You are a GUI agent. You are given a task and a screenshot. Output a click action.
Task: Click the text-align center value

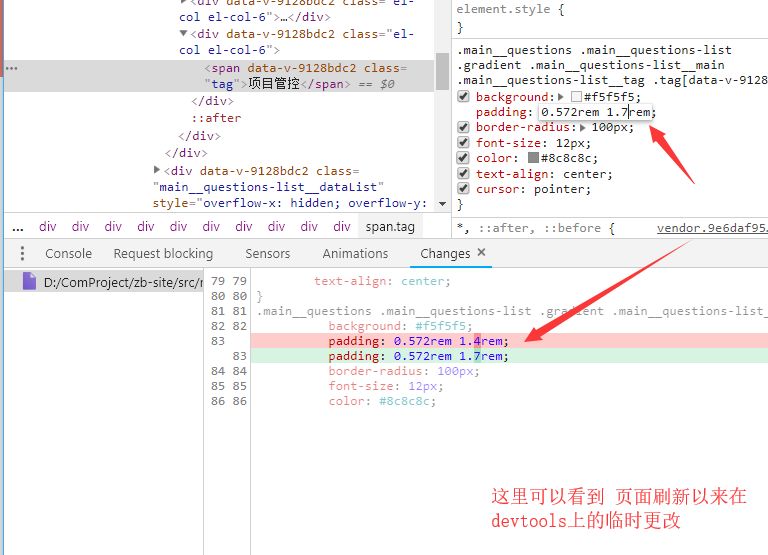pos(584,174)
